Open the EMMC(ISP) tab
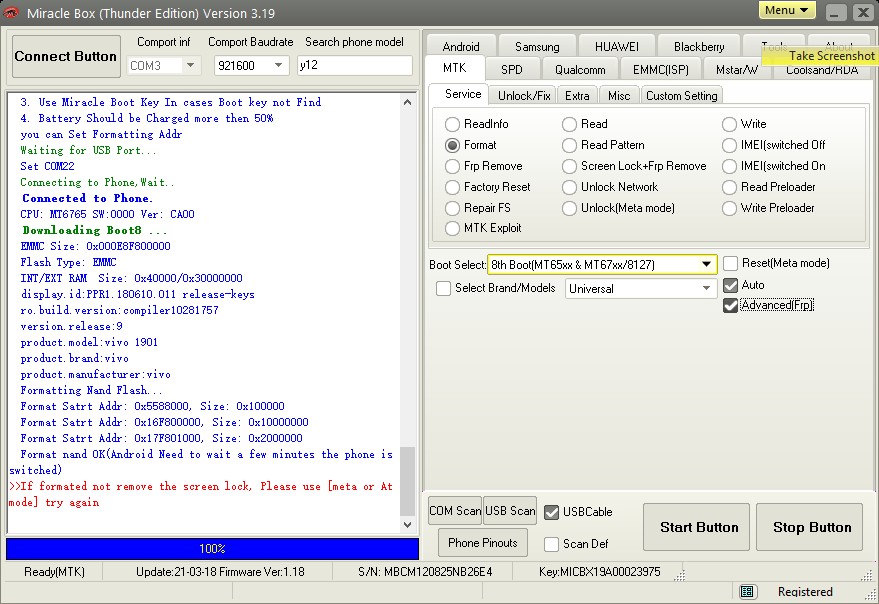 (x=660, y=70)
